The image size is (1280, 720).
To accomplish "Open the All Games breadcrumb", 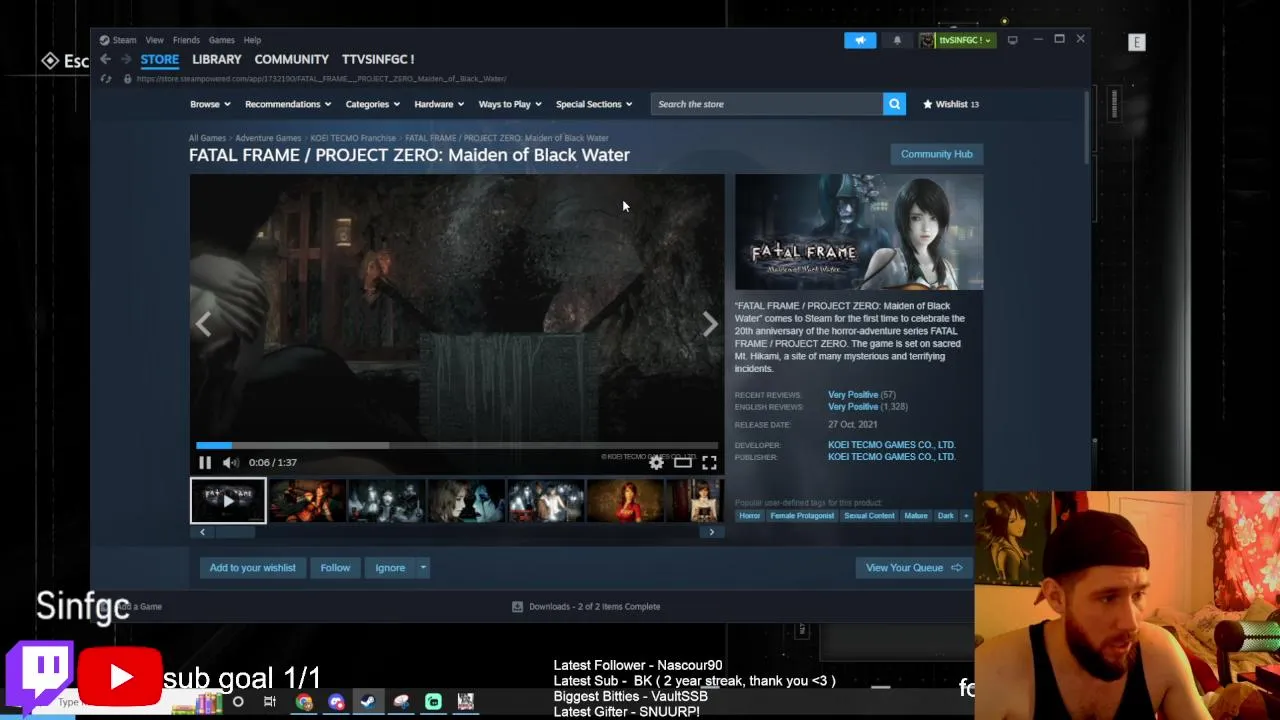I will (x=207, y=138).
